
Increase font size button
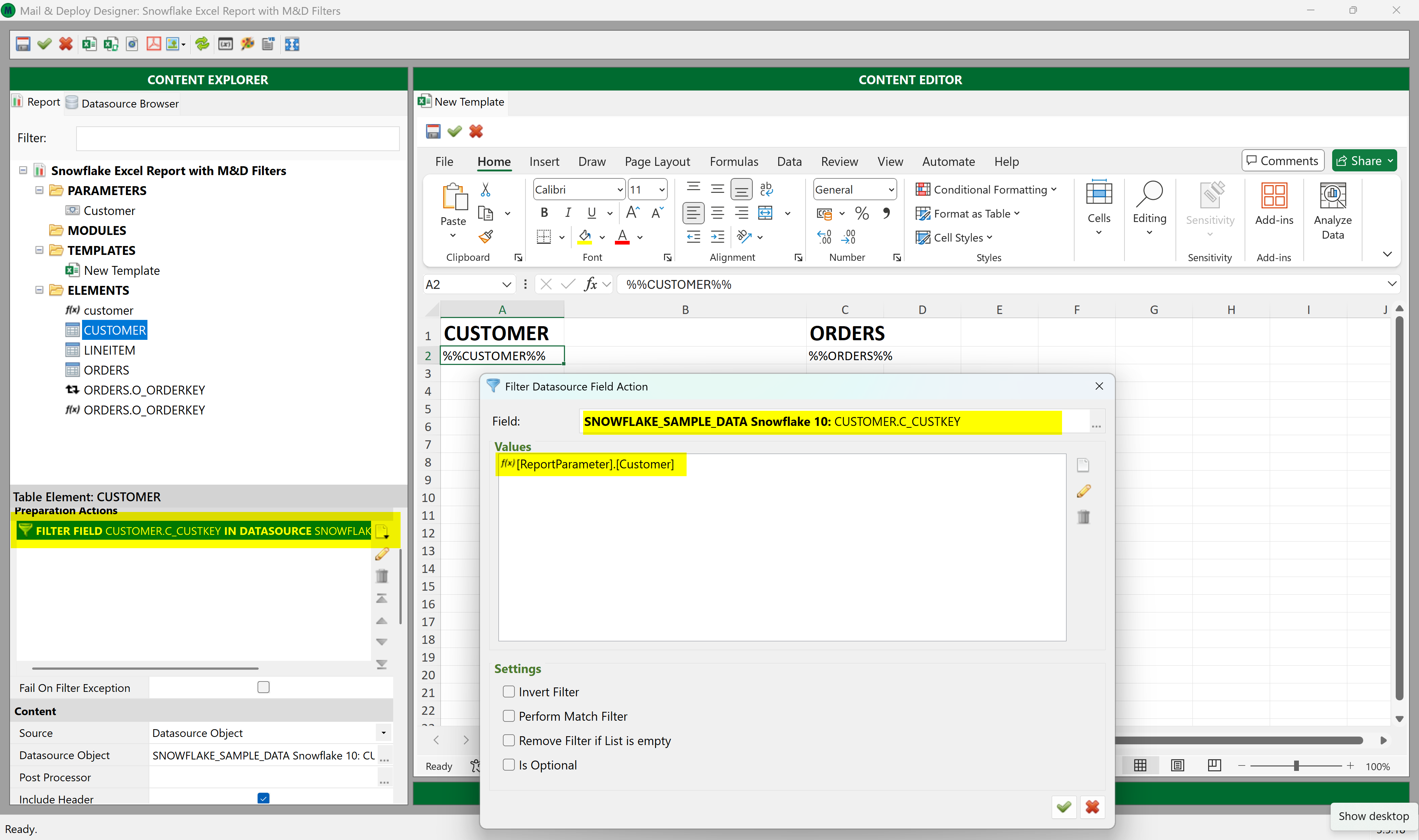click(x=633, y=213)
